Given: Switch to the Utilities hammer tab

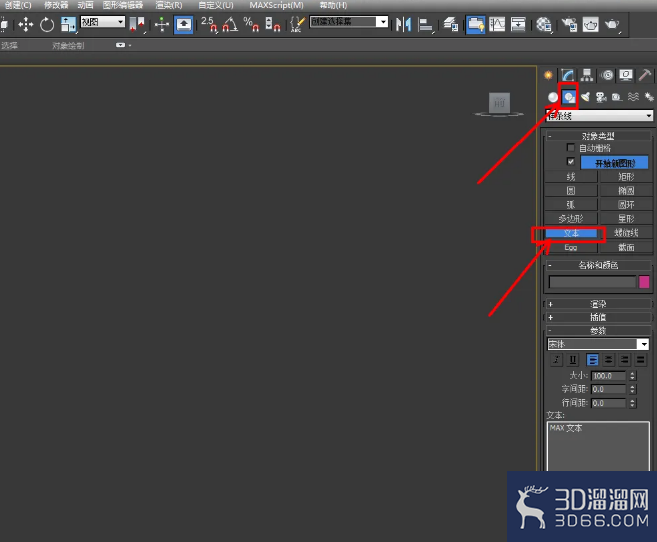Looking at the screenshot, I should (x=645, y=75).
